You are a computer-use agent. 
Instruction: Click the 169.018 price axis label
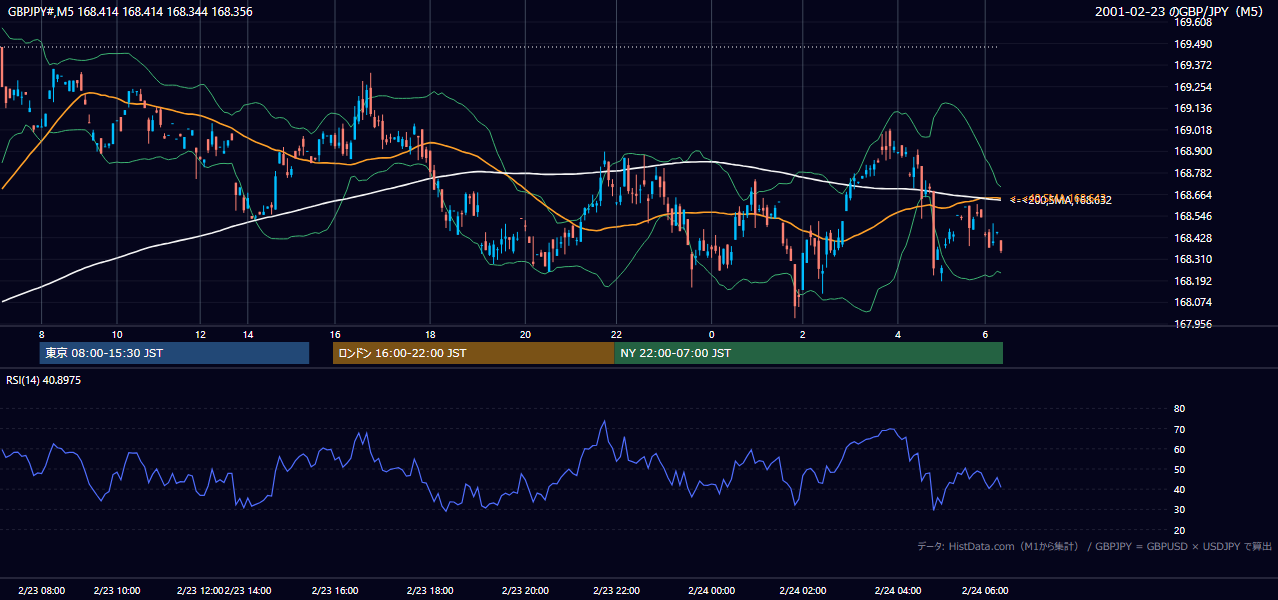[1192, 130]
